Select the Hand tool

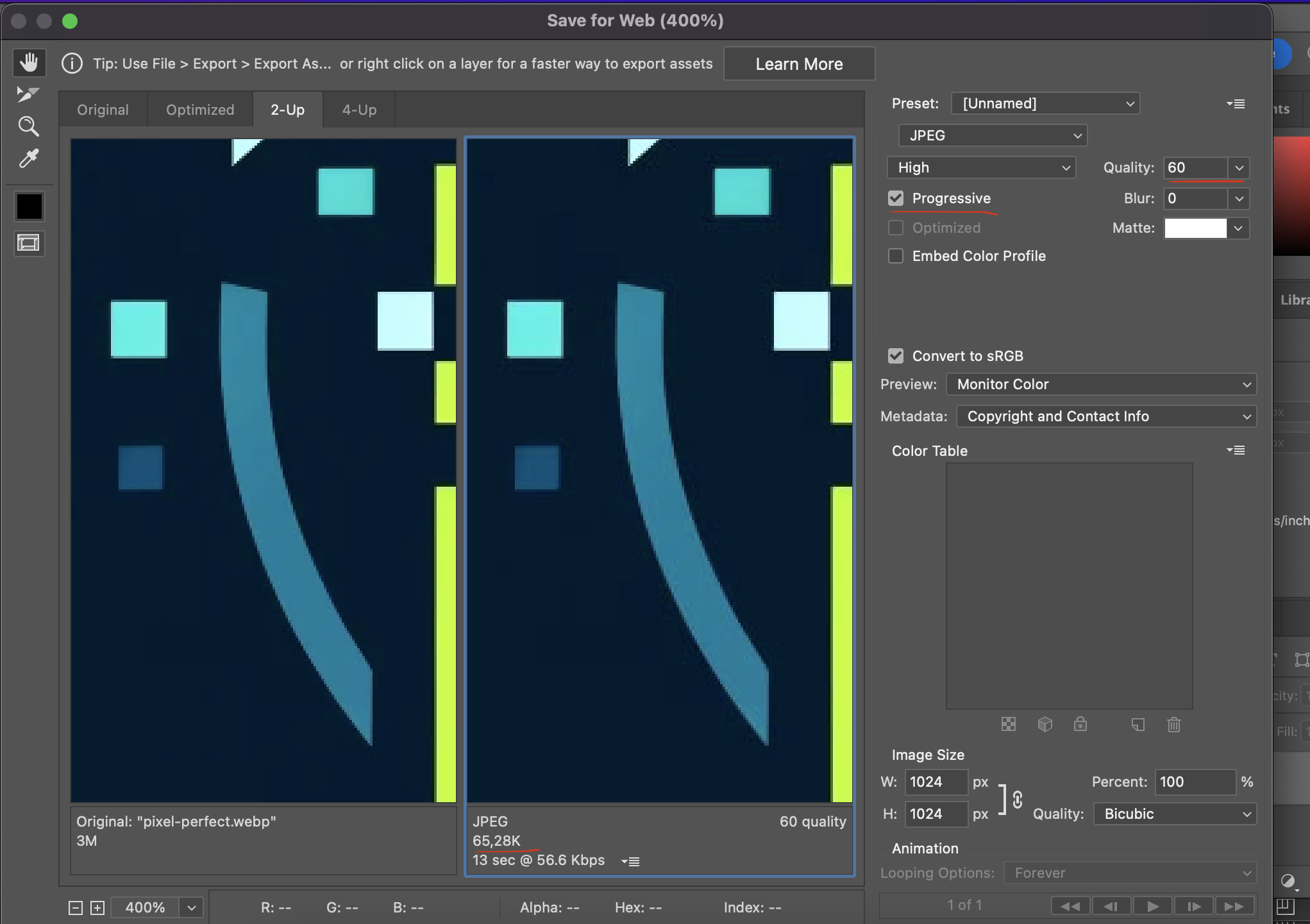click(29, 63)
